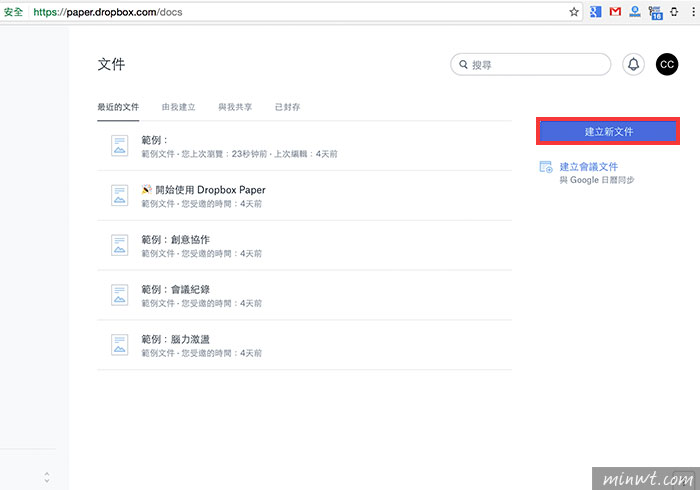Click the 您上次瀏覽:23秒鐘前 details line

239,154
